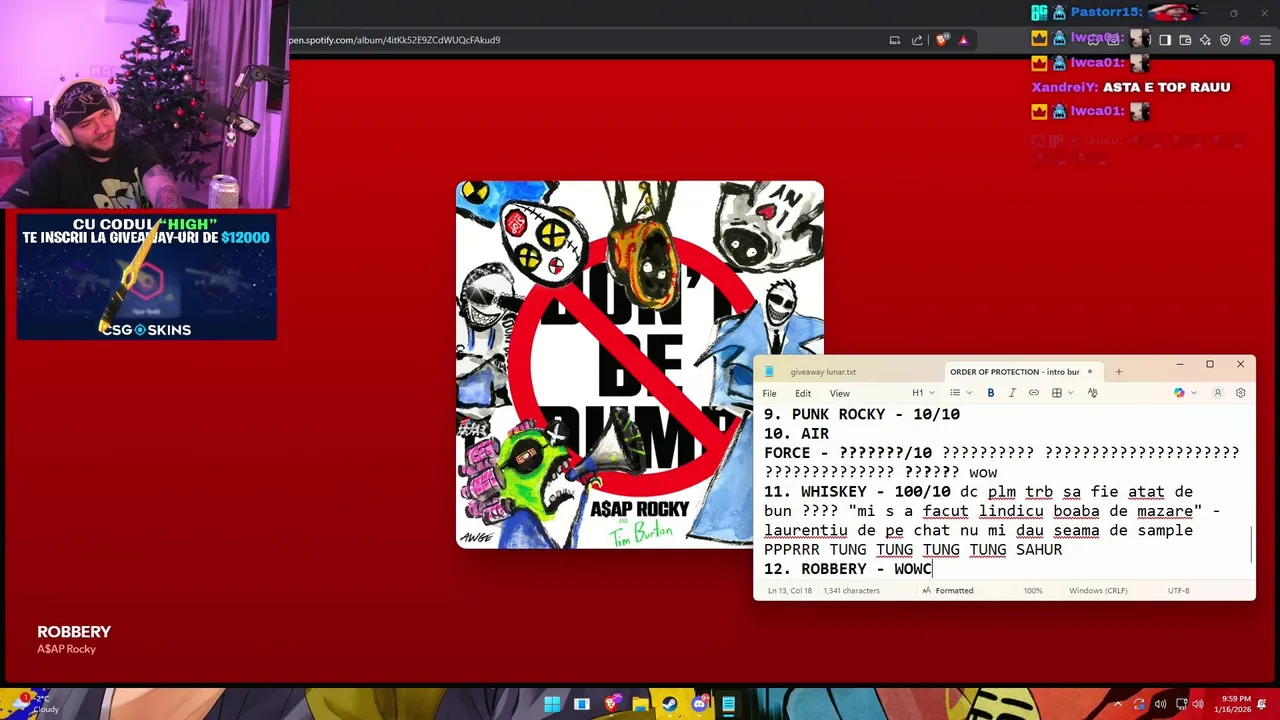Click the text '11. WHISKEY - 100/10'

click(x=857, y=492)
